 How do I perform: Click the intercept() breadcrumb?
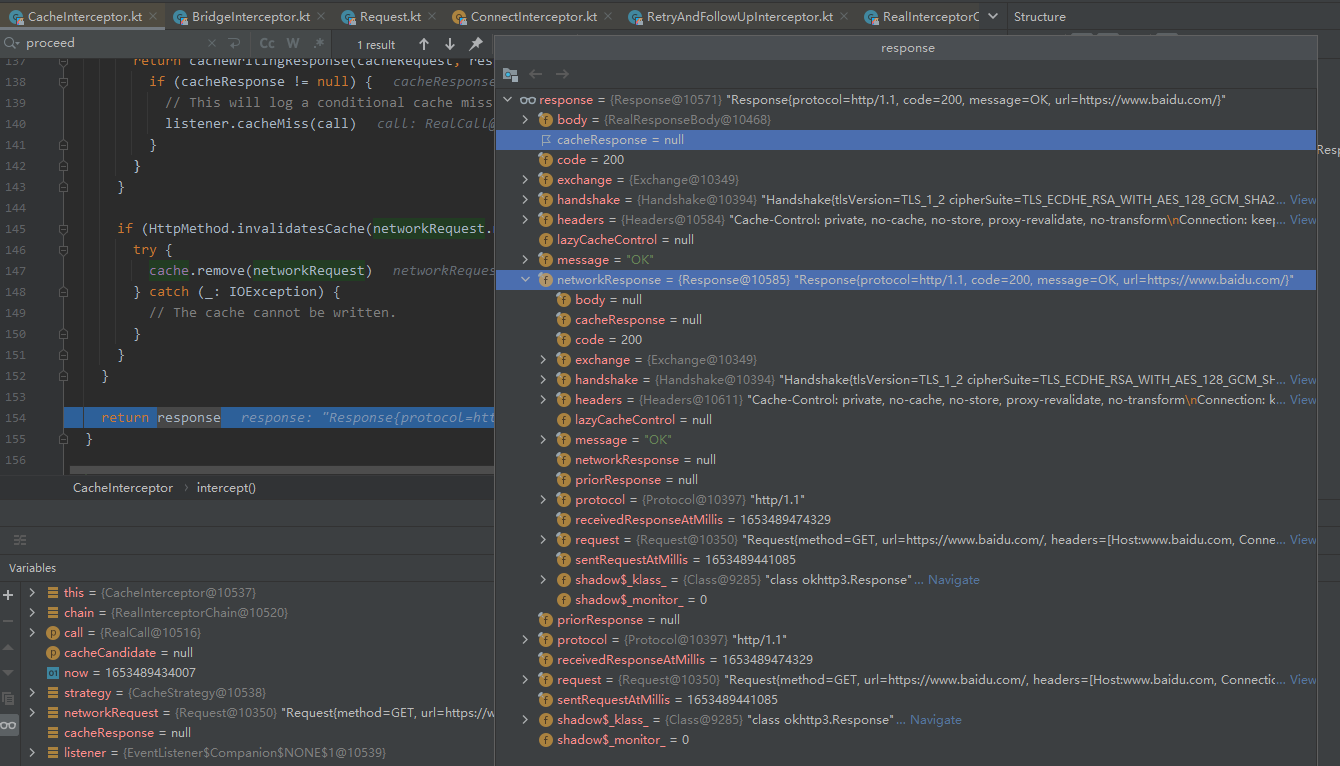(x=226, y=488)
